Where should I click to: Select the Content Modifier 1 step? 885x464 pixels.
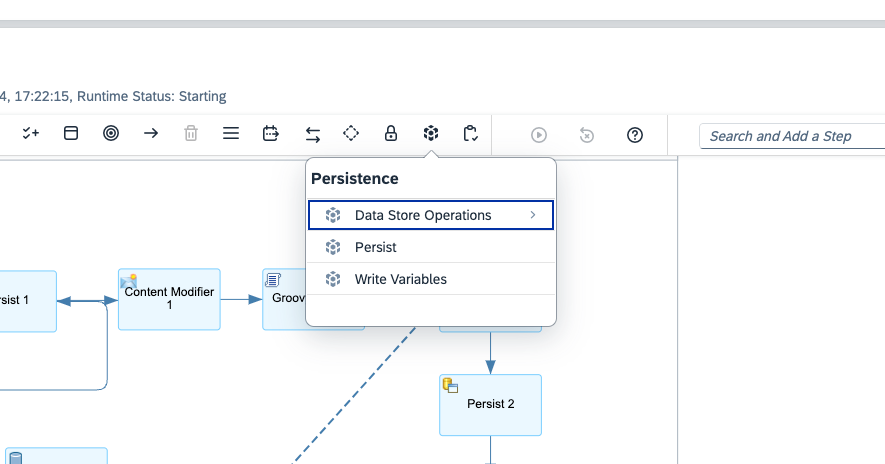coord(169,299)
